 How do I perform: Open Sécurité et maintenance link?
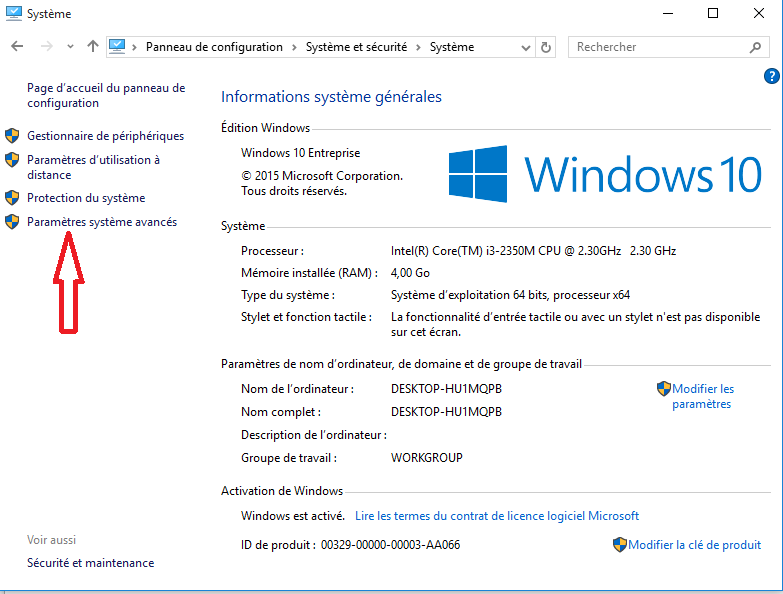pos(90,563)
